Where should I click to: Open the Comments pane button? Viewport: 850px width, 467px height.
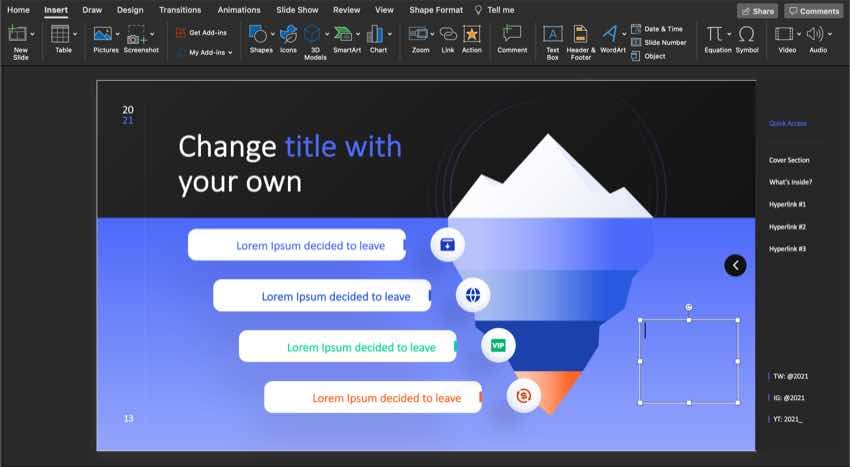click(812, 11)
